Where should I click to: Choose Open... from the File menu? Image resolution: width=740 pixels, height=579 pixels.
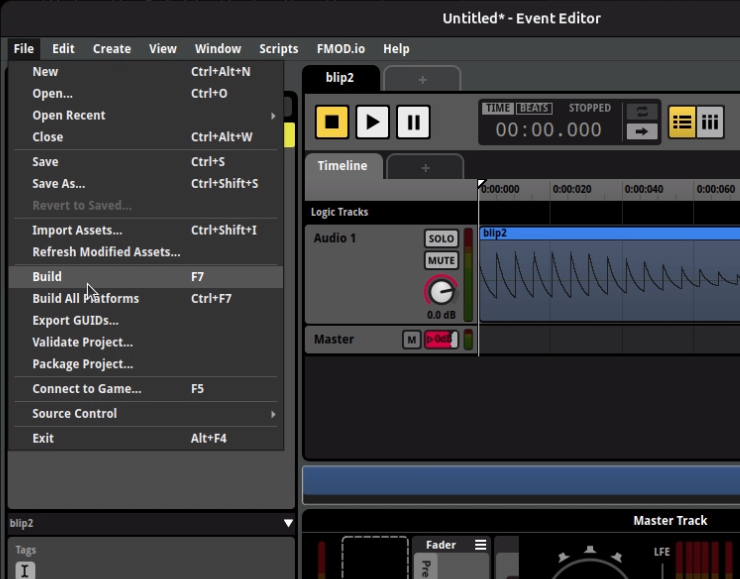coord(146,93)
